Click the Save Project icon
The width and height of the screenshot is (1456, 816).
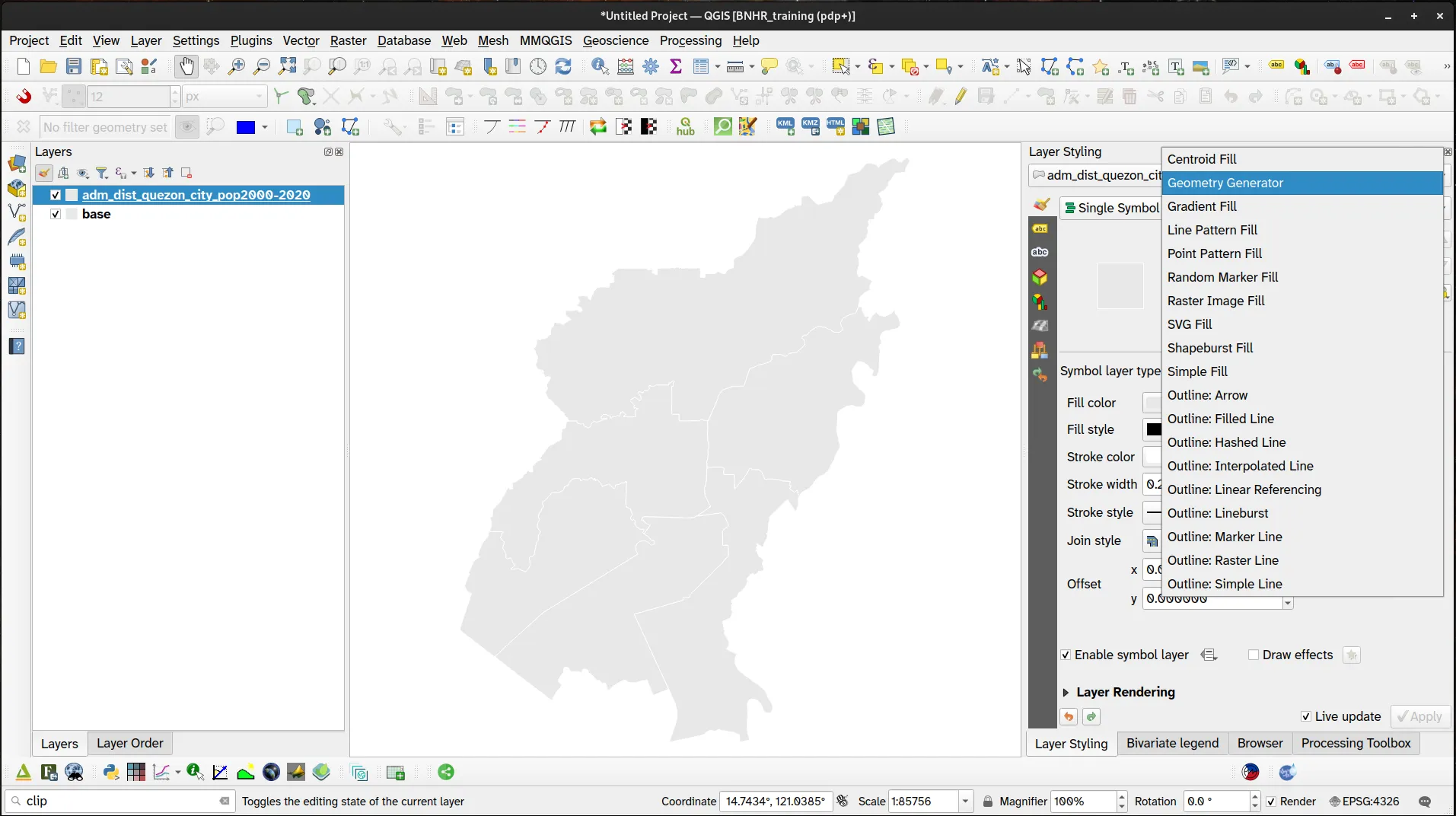[x=74, y=67]
